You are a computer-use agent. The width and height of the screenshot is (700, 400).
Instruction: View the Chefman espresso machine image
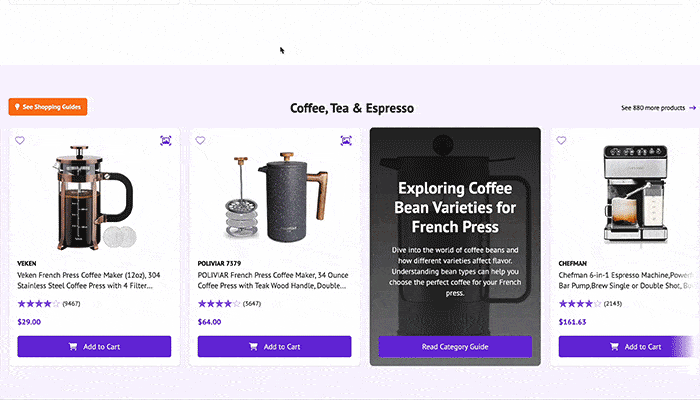(636, 195)
